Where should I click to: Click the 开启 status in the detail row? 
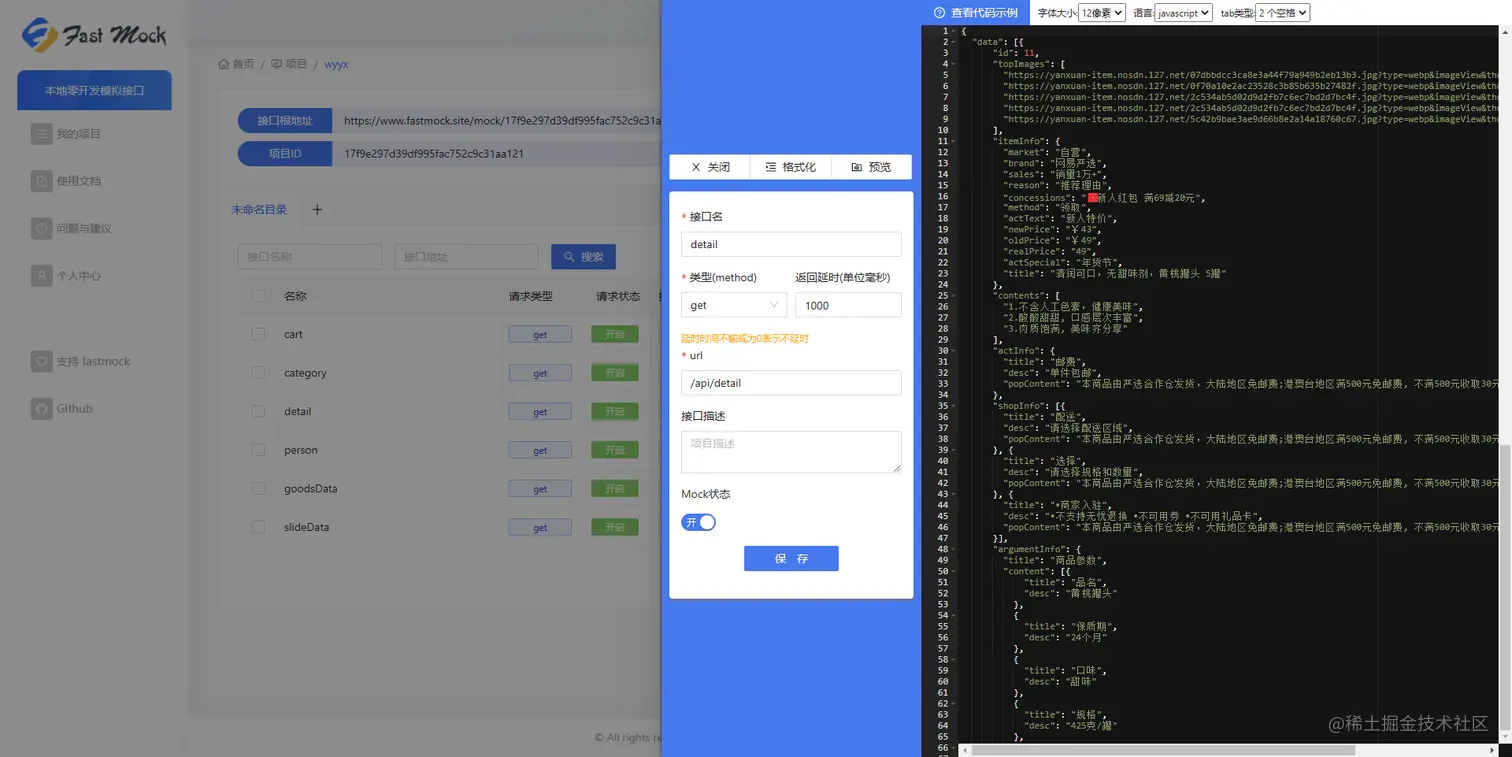coord(615,412)
